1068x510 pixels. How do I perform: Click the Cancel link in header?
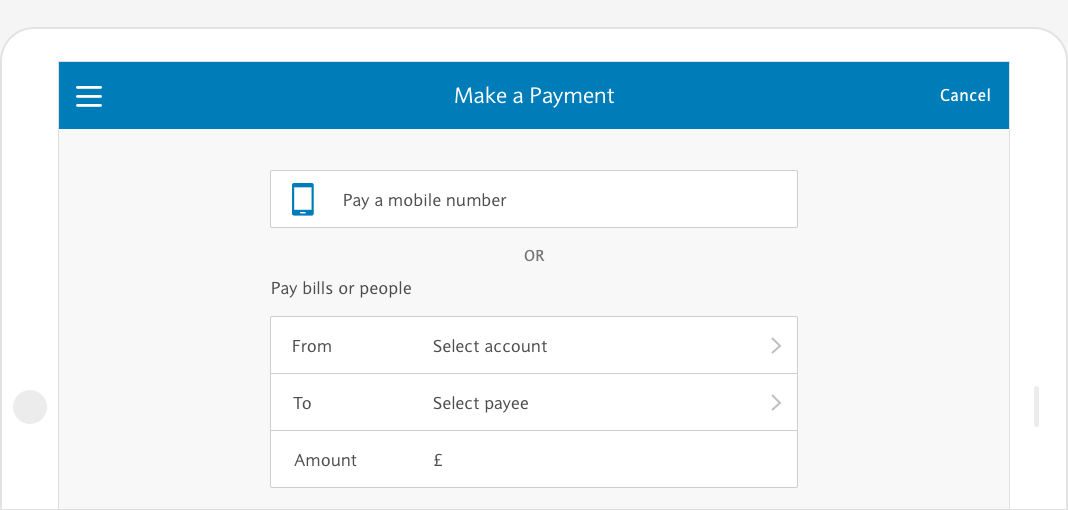(x=964, y=96)
